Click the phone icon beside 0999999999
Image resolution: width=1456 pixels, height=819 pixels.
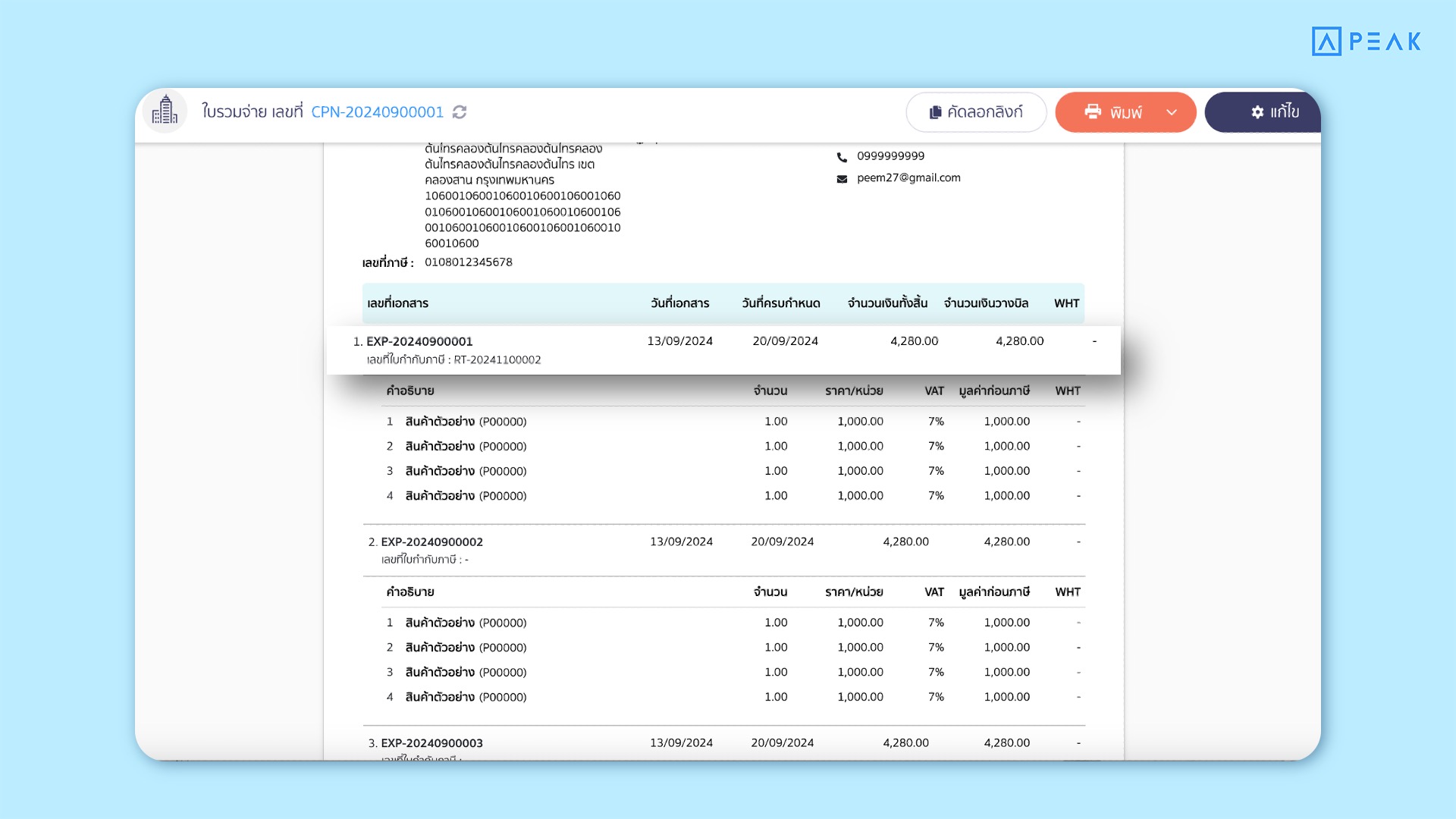pyautogui.click(x=842, y=157)
